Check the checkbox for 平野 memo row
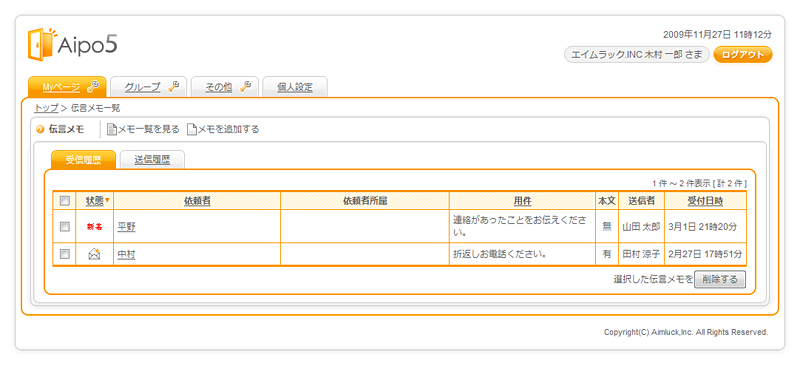 [x=64, y=227]
